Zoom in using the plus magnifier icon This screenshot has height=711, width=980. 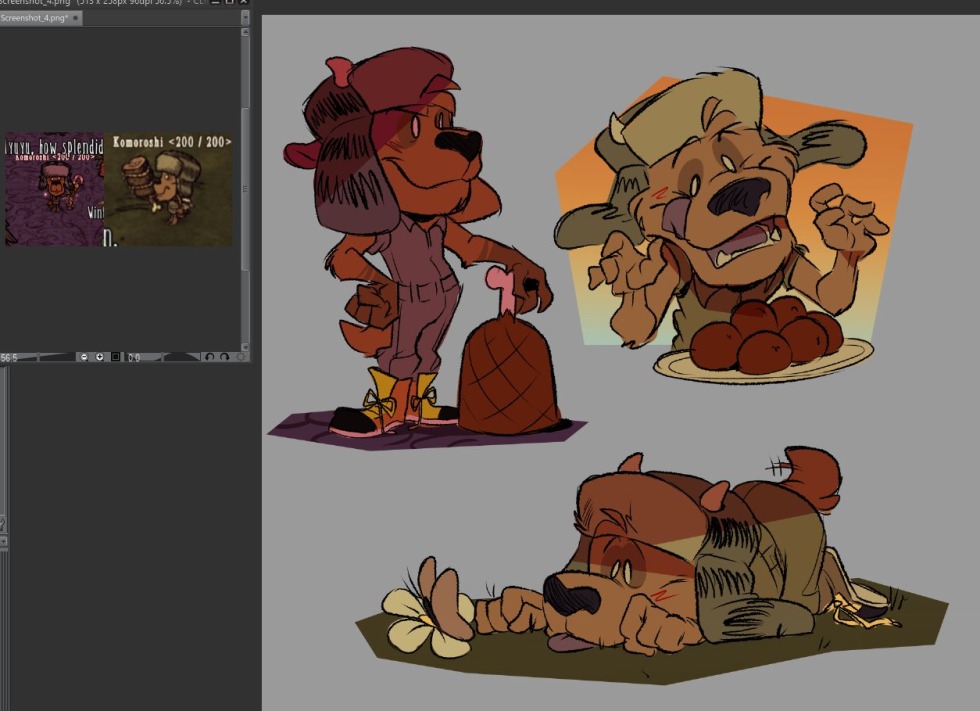pos(100,357)
